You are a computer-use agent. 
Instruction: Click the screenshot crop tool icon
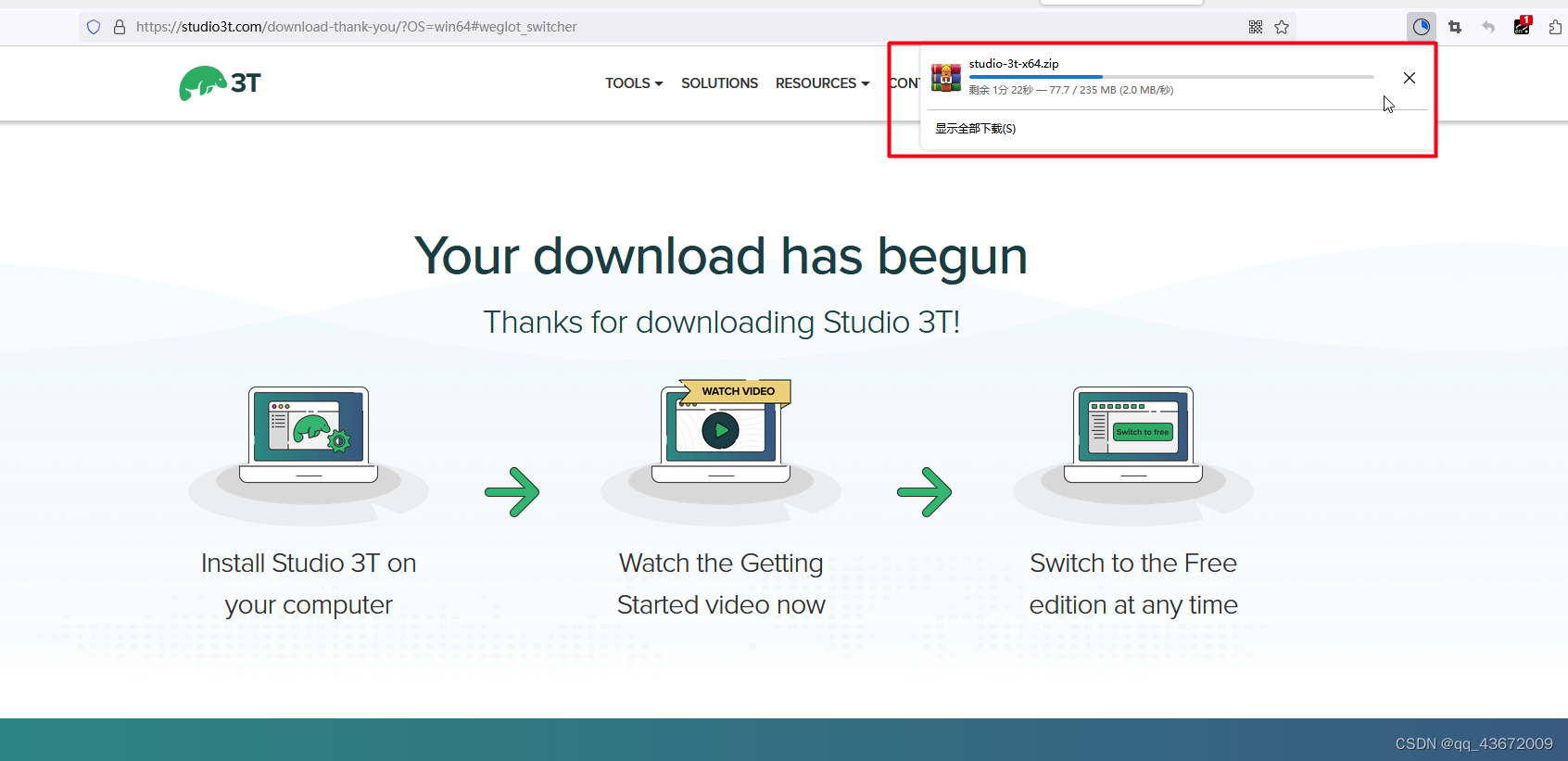coord(1455,27)
